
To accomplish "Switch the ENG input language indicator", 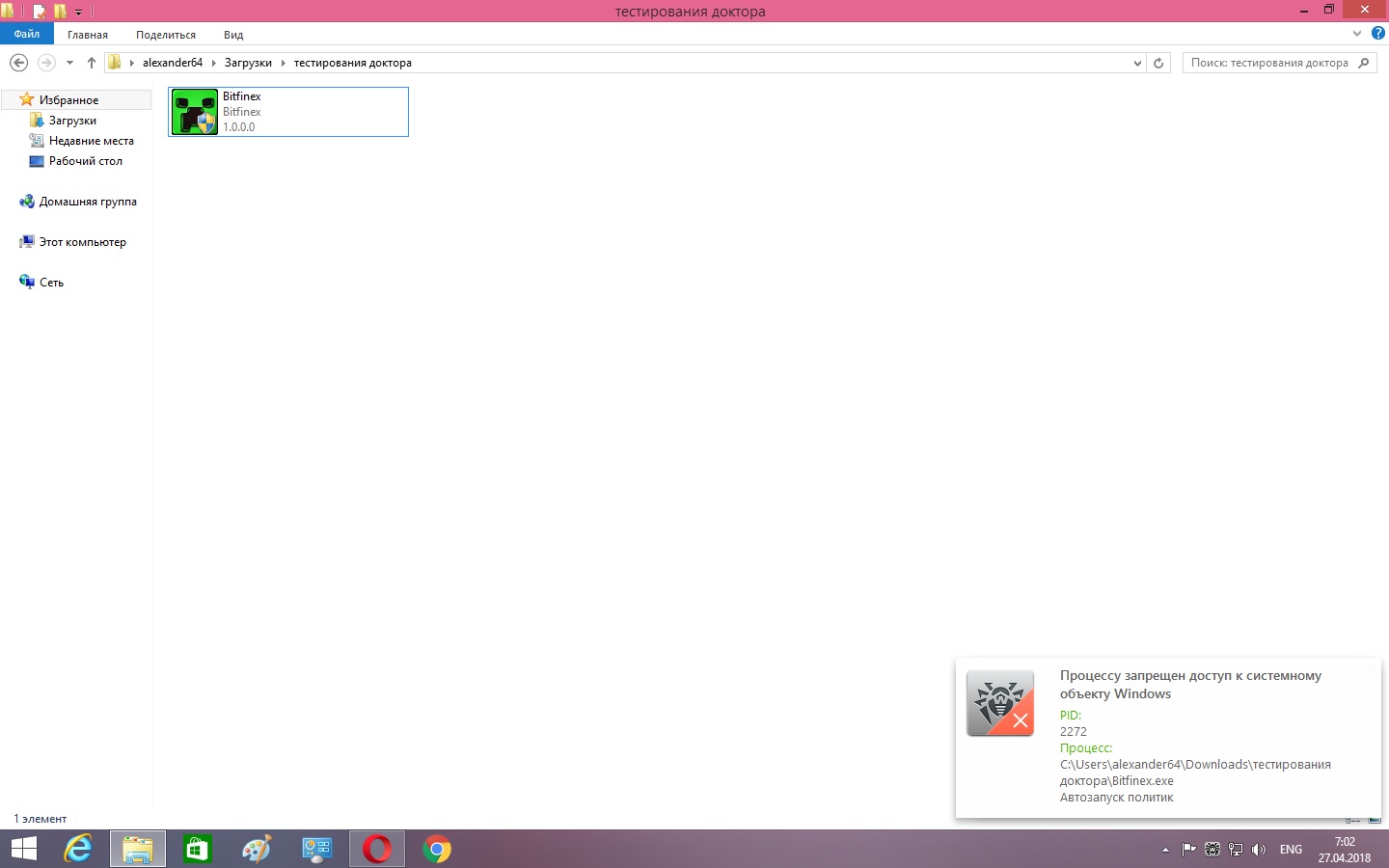I will point(1291,850).
